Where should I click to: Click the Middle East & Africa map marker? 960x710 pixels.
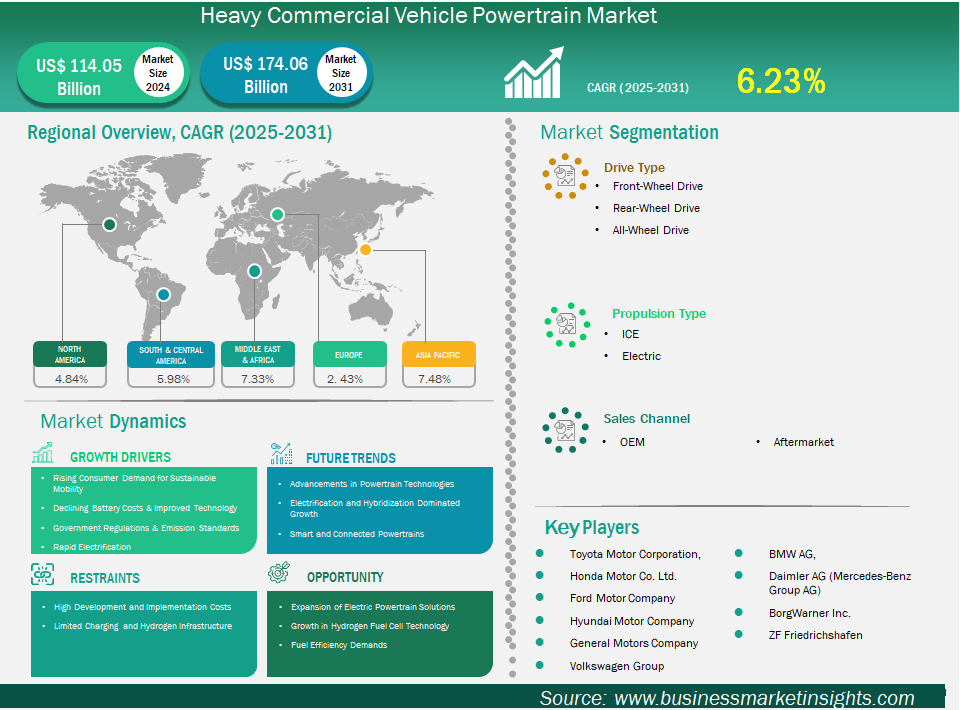[x=255, y=271]
